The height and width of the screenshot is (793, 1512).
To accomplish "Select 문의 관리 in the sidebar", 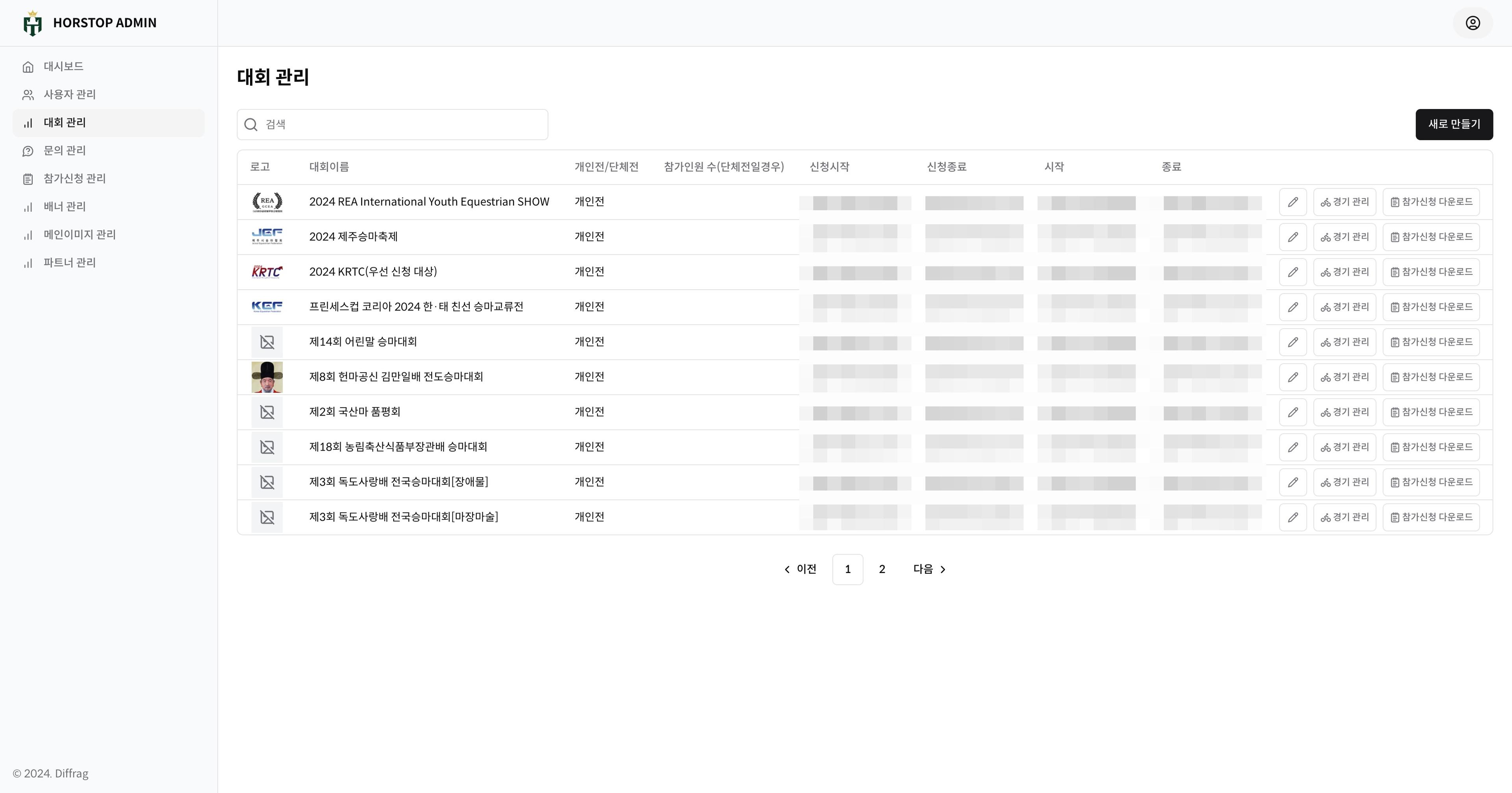I will tap(65, 151).
